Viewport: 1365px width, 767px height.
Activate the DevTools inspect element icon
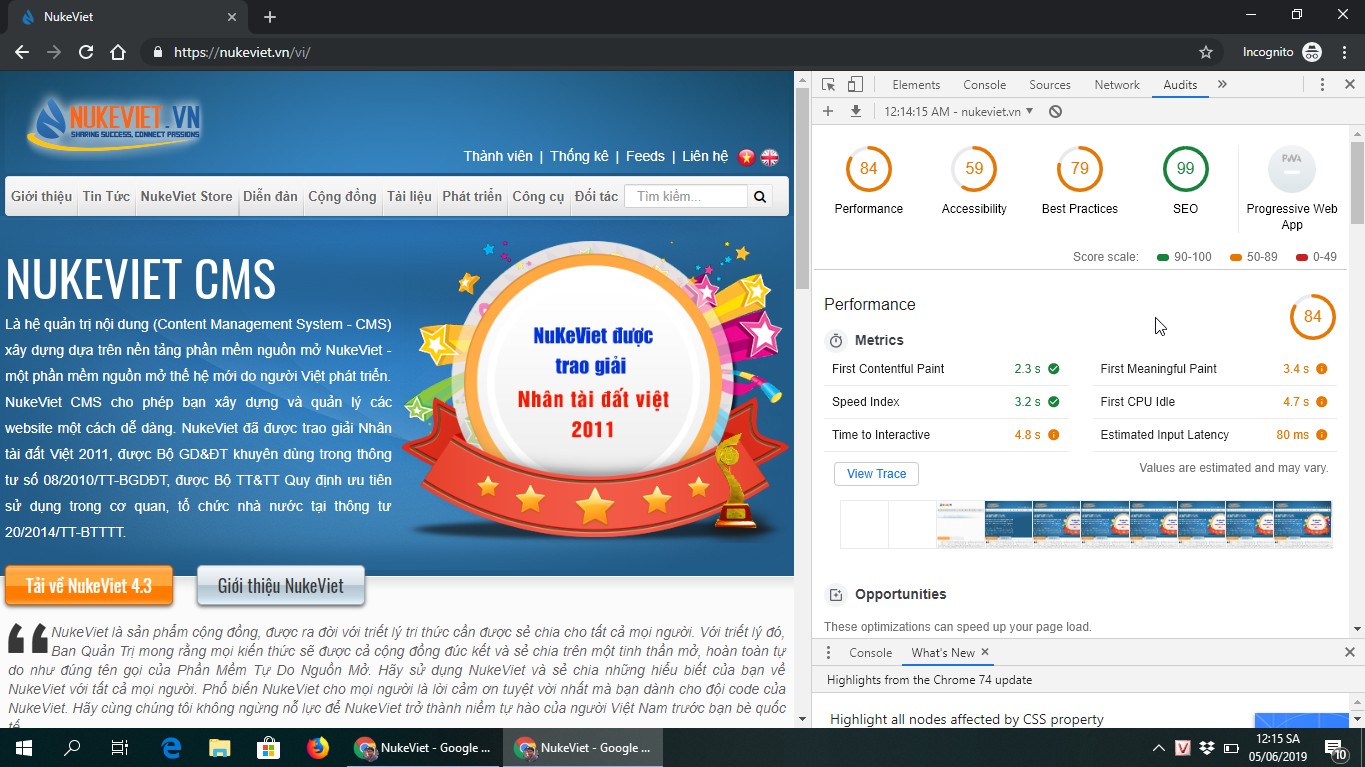pos(828,85)
